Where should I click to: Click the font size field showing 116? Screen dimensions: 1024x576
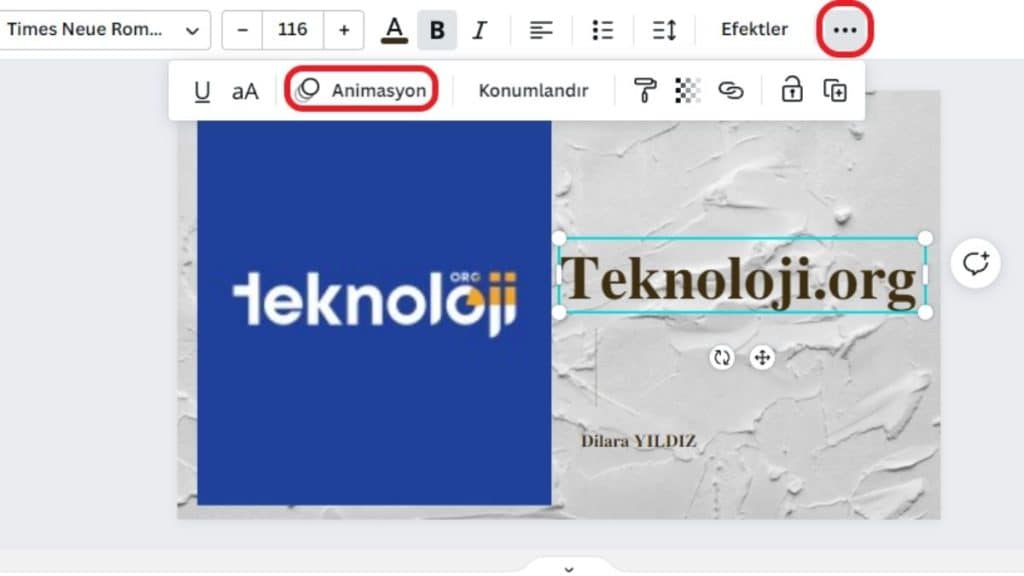coord(293,30)
